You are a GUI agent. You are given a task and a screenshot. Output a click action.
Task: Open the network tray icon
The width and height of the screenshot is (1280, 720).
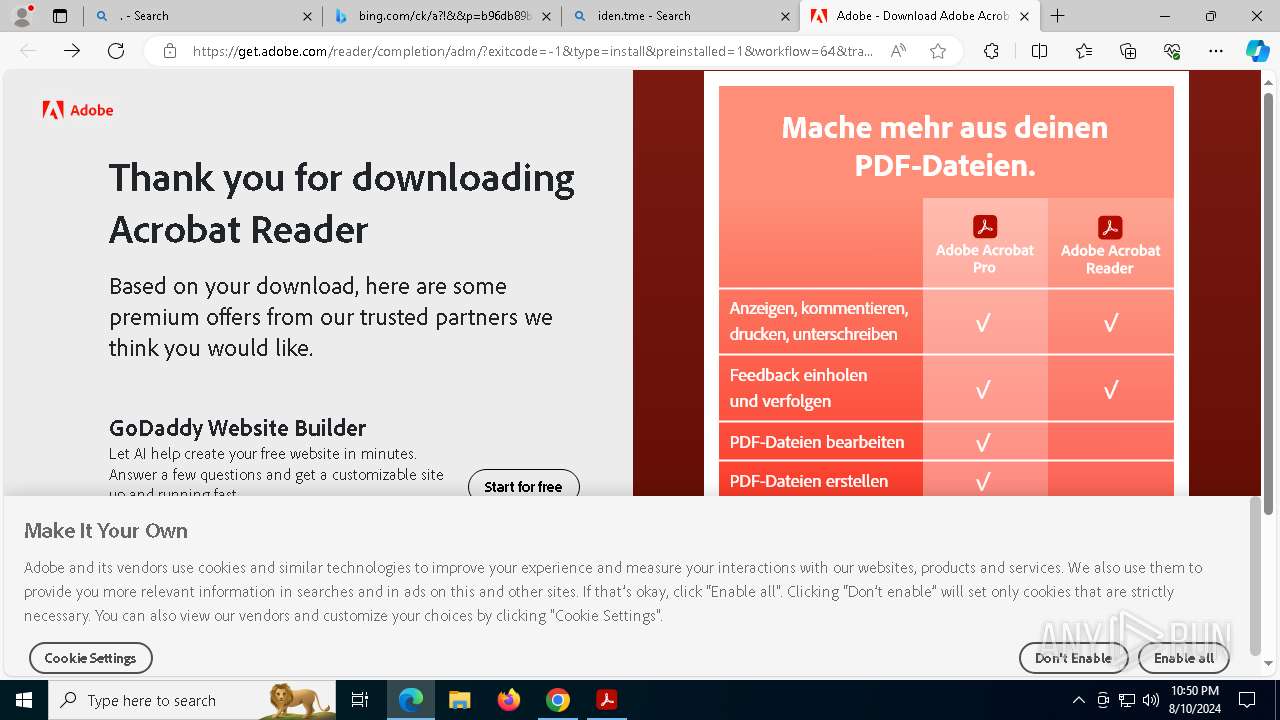1127,700
